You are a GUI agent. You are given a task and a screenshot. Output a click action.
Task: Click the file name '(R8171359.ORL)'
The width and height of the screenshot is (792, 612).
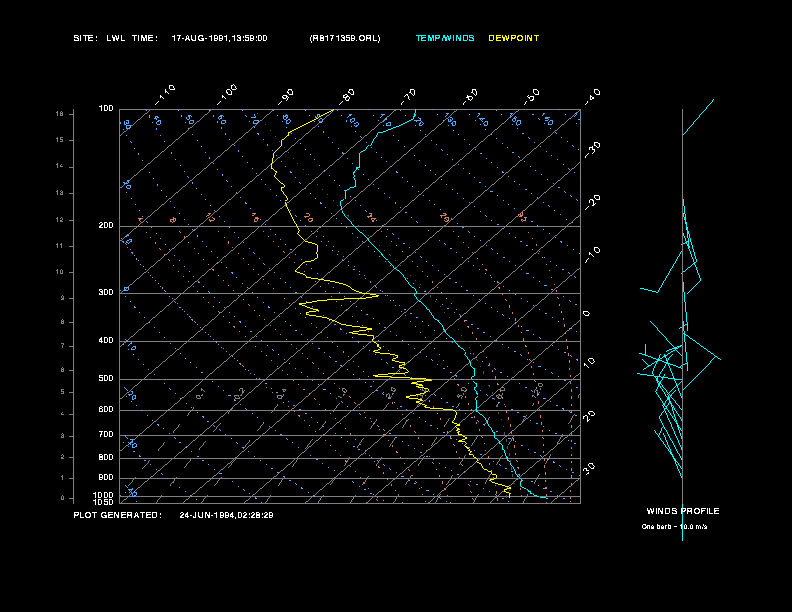pos(345,38)
